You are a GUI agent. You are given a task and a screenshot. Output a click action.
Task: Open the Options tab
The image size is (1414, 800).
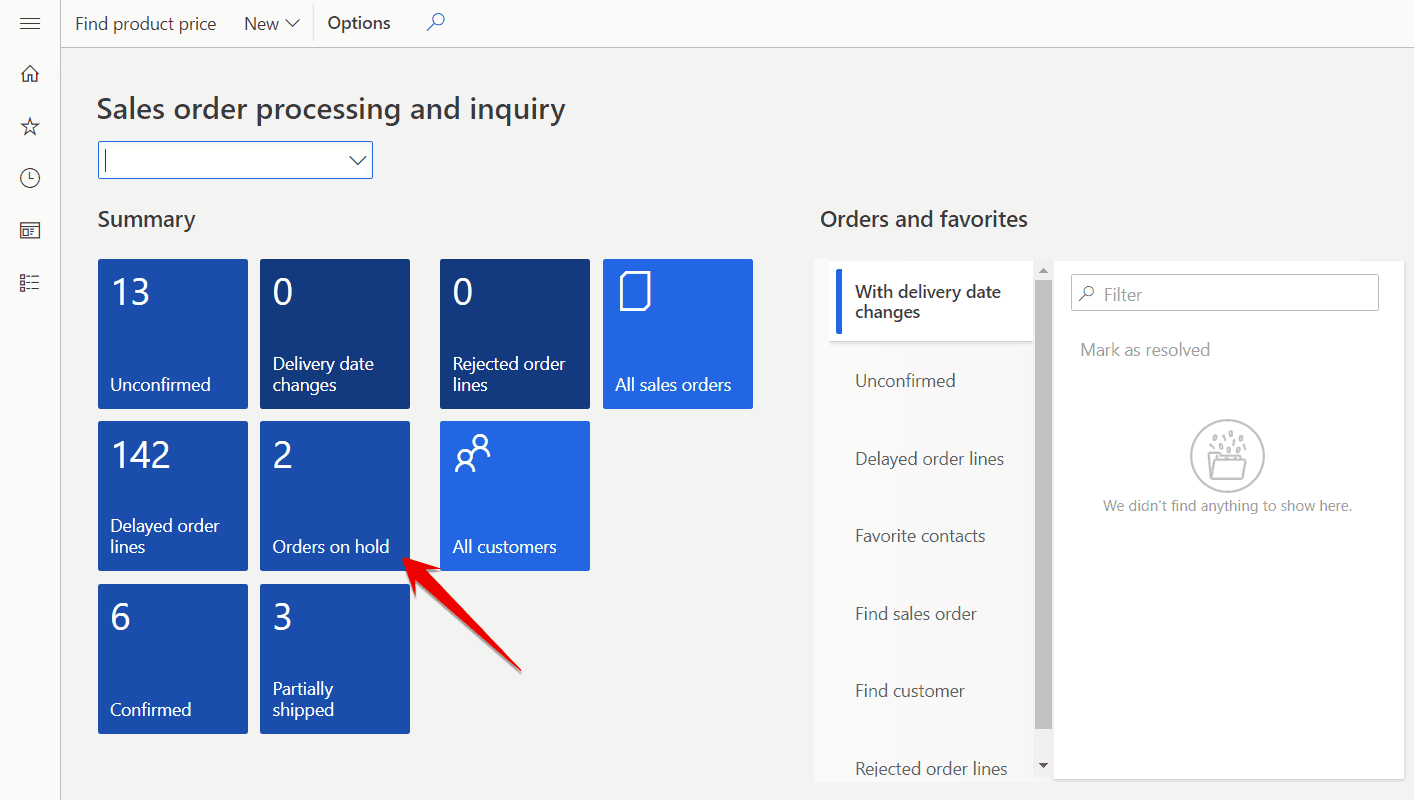(x=359, y=23)
